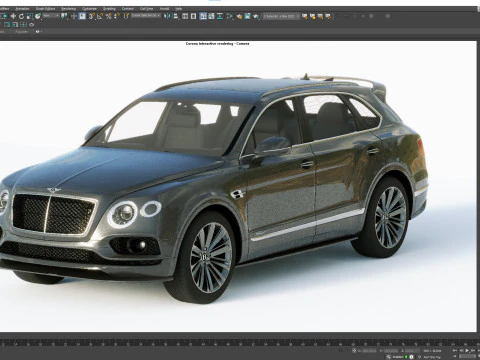
Task: Toggle the Layer Explorer
Action: tap(193, 16)
